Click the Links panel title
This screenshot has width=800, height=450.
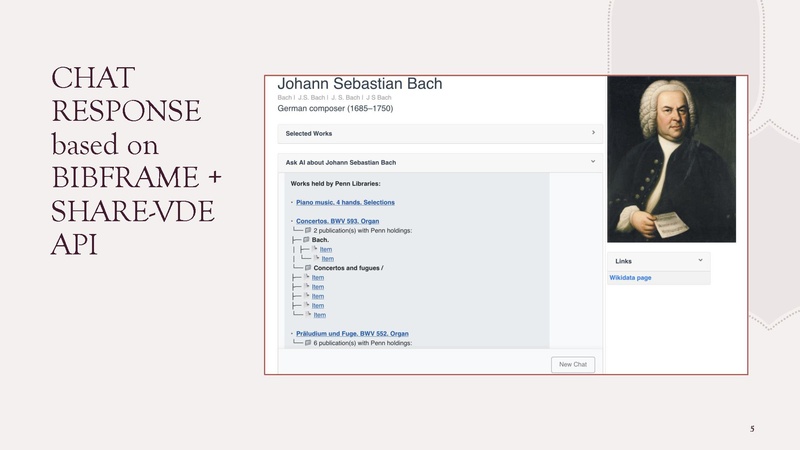[x=623, y=261]
